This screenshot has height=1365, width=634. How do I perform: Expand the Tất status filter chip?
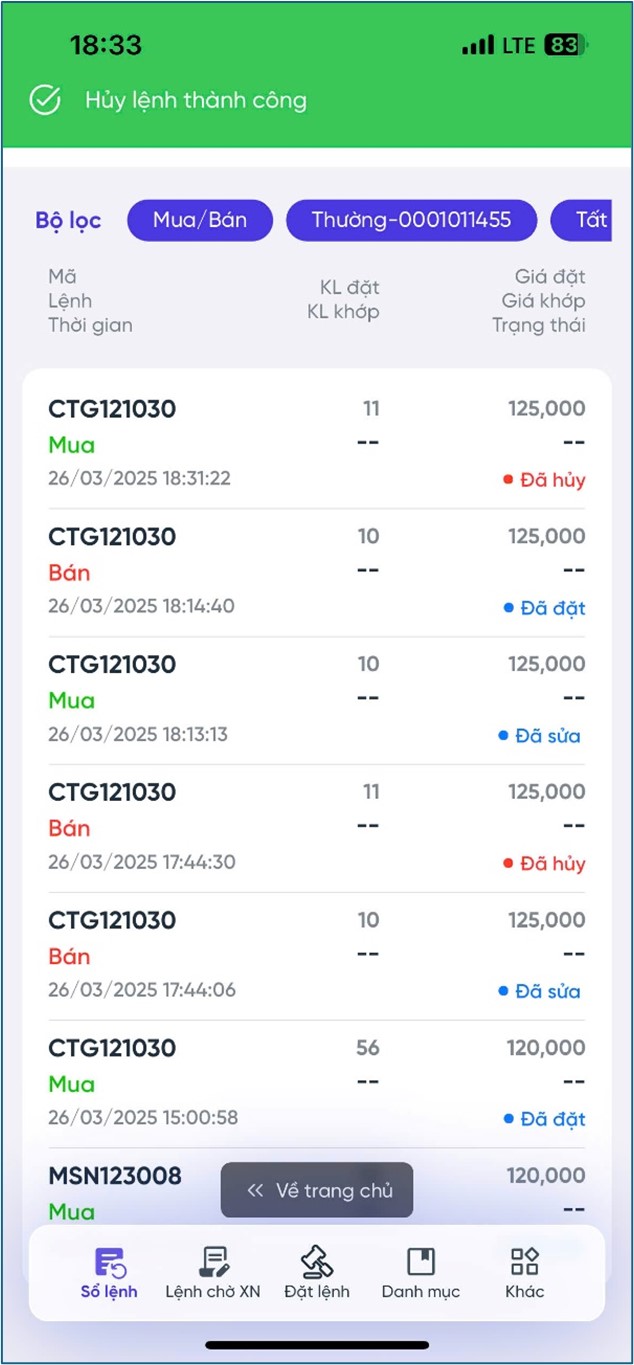click(590, 220)
